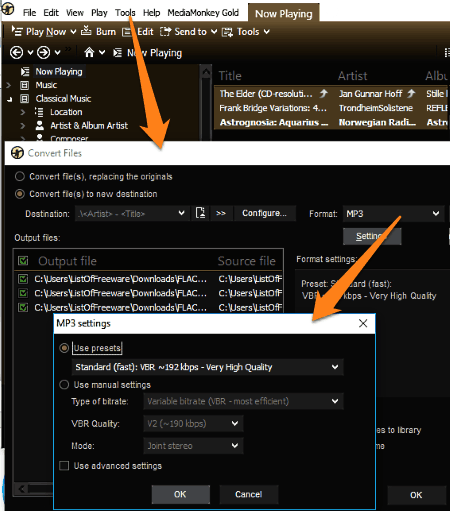
Task: Select the 'Use manual settings' radio button
Action: (x=64, y=385)
